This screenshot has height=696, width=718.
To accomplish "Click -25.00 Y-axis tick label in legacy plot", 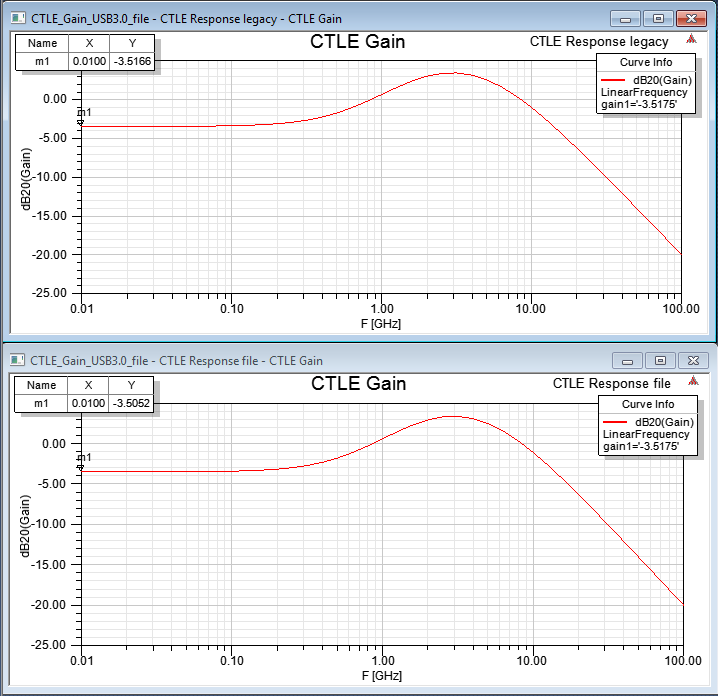I will 49,293.
